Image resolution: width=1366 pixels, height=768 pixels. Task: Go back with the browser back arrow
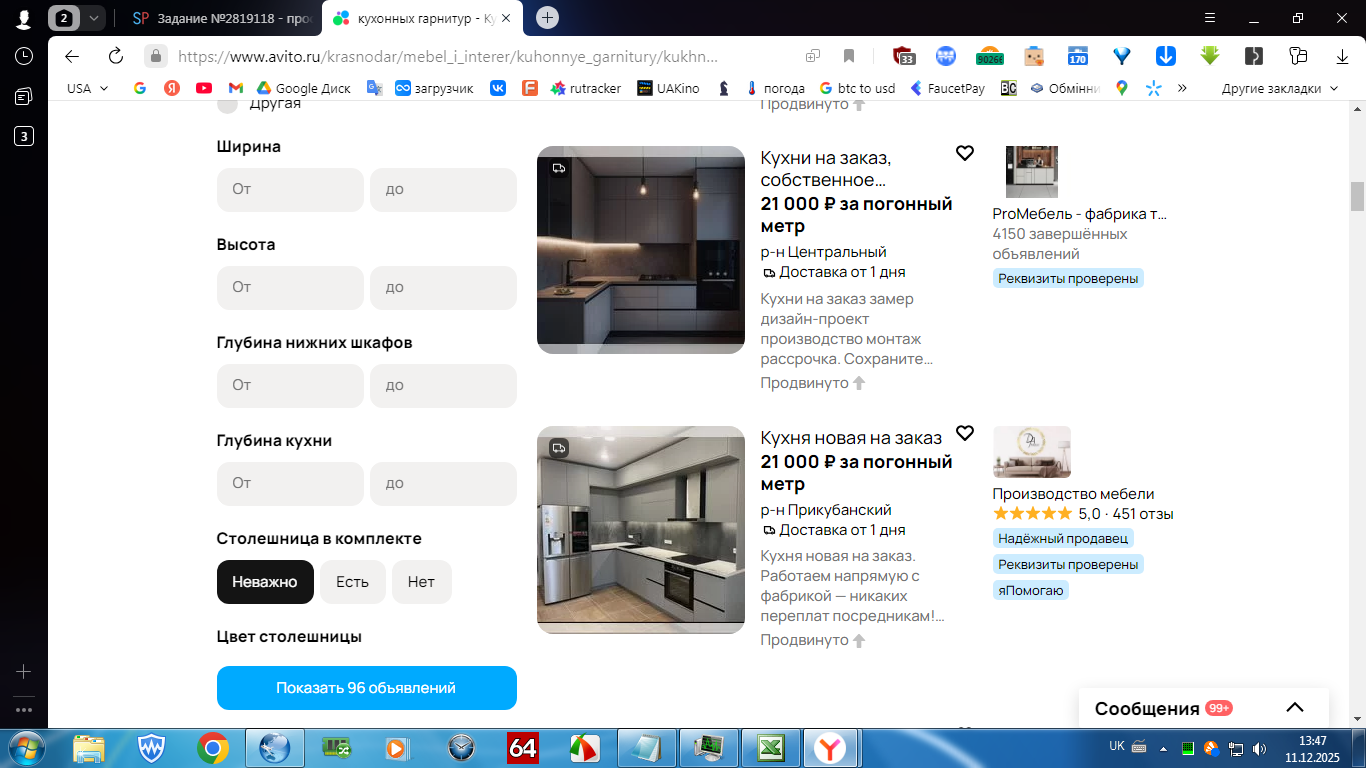(71, 56)
